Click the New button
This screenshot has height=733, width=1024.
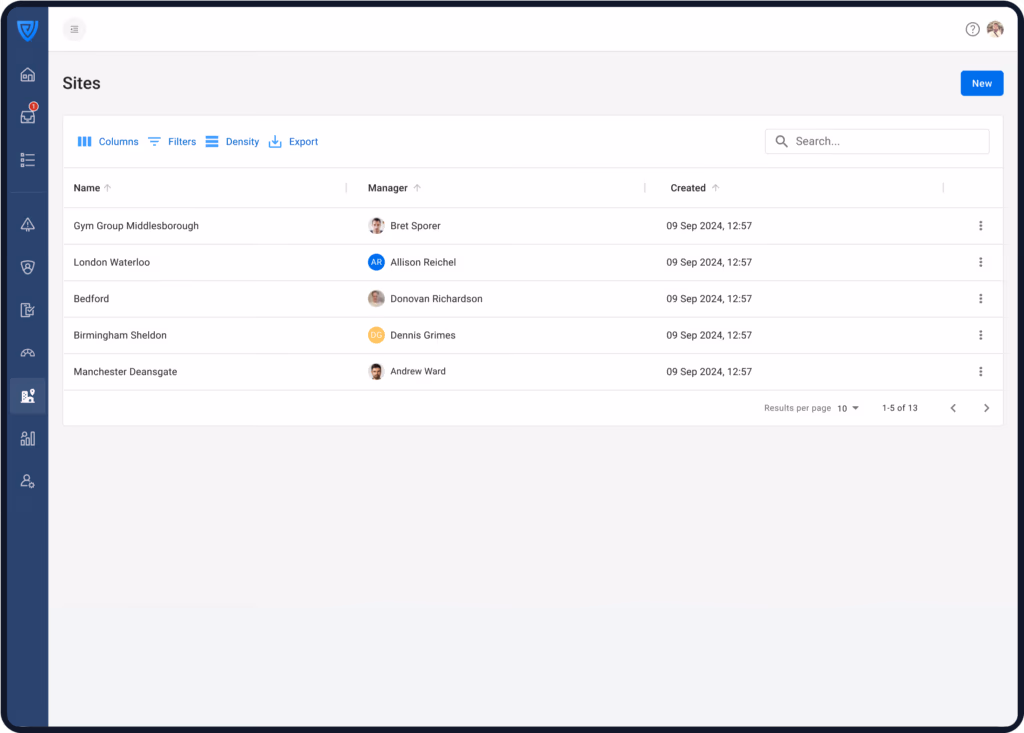click(x=982, y=84)
